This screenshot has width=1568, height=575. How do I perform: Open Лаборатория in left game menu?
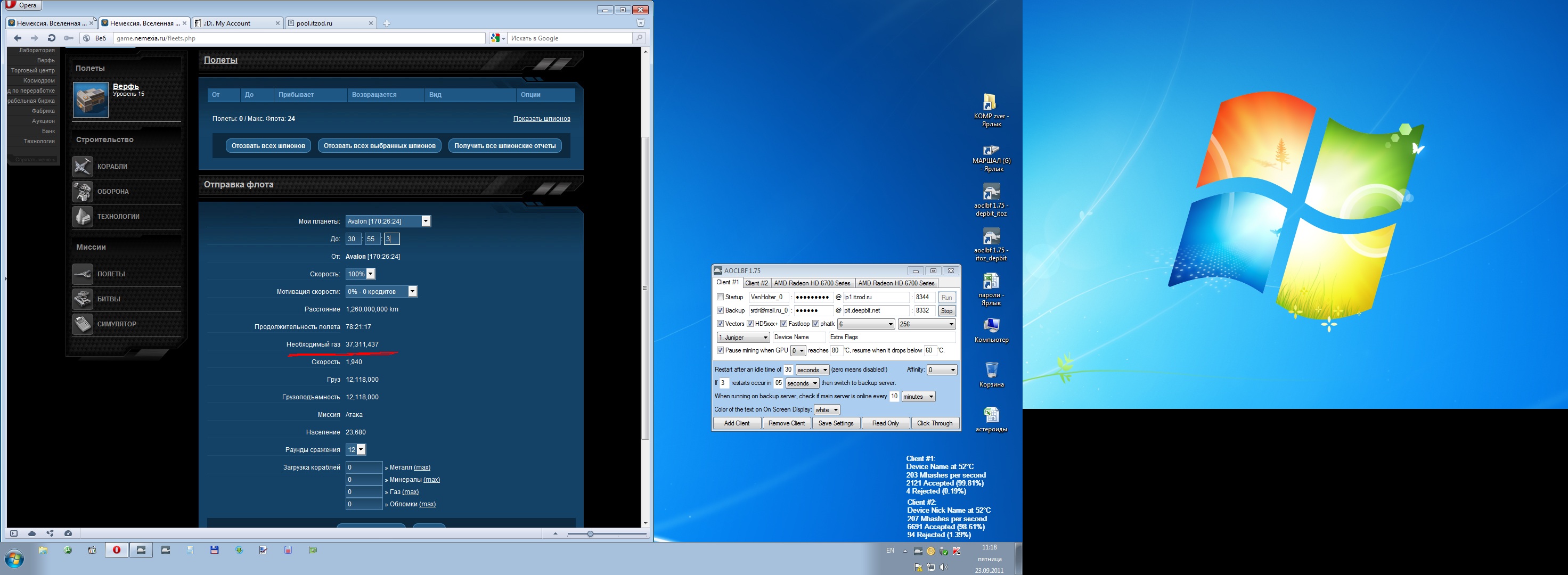tap(37, 51)
